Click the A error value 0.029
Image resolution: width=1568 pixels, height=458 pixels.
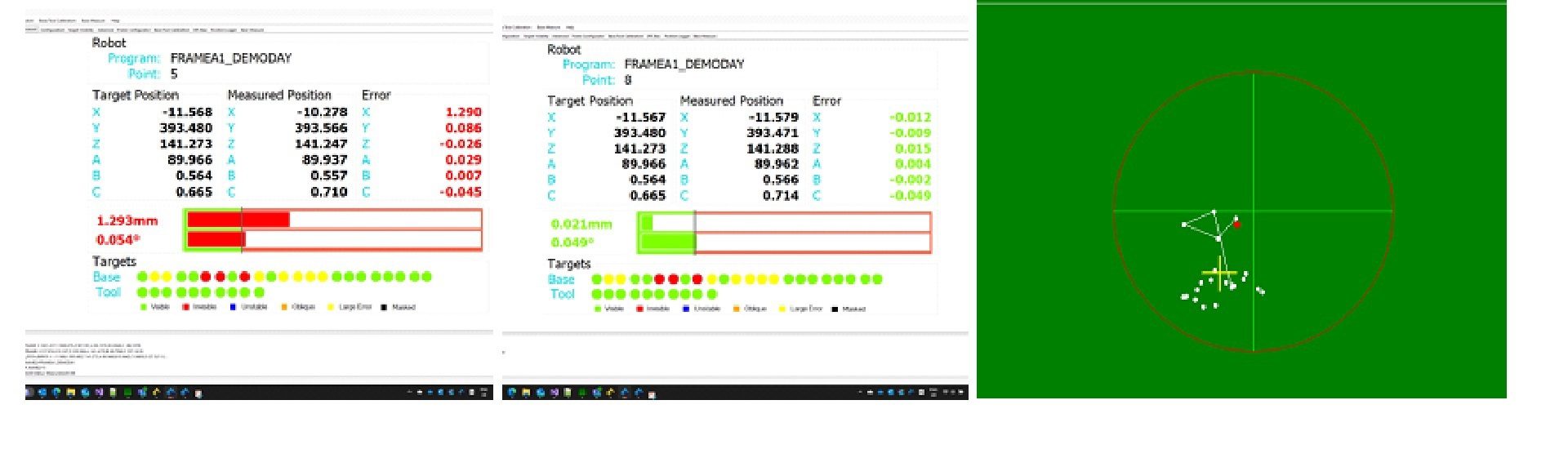(x=464, y=159)
